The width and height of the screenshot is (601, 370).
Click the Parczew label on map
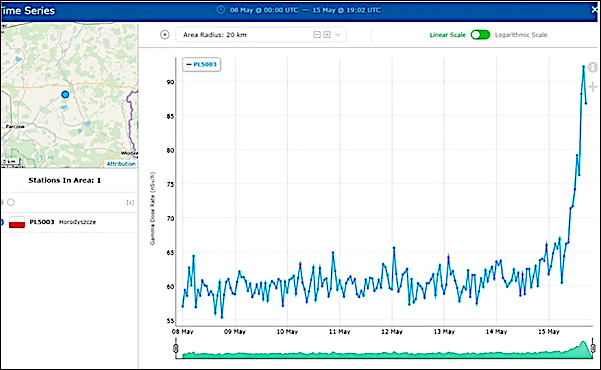click(x=15, y=126)
